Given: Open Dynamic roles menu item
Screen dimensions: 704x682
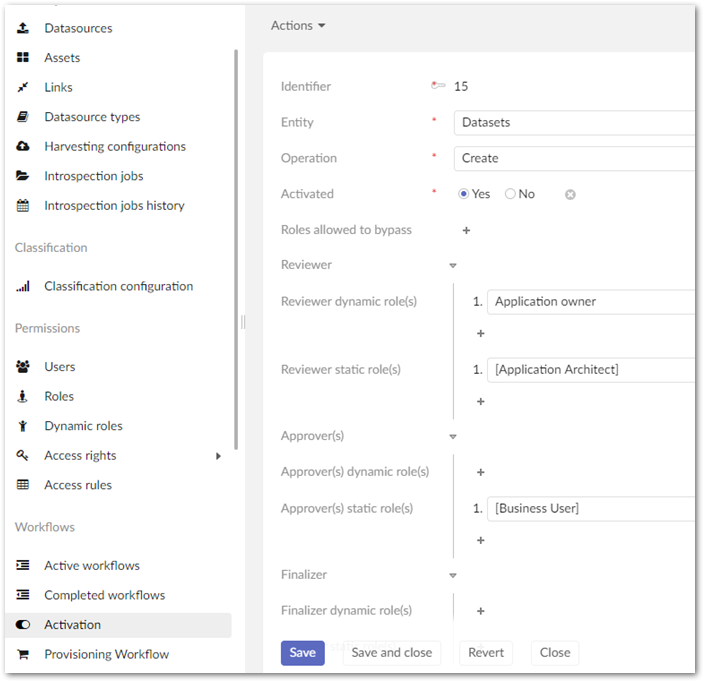Looking at the screenshot, I should click(83, 426).
